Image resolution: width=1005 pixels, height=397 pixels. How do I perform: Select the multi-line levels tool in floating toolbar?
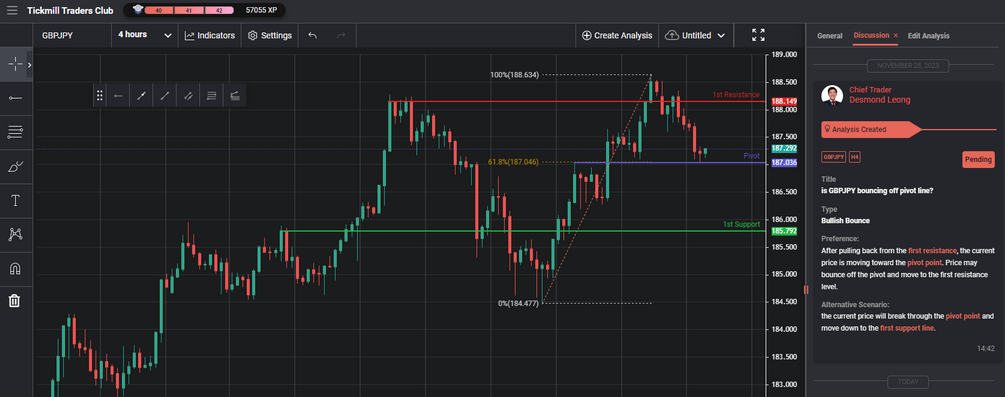pos(211,96)
